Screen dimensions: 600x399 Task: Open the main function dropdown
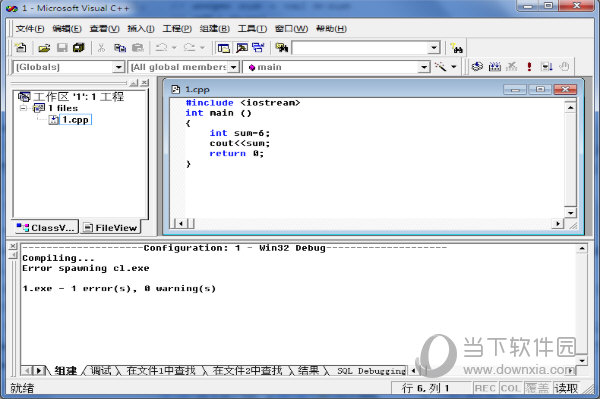pyautogui.click(x=424, y=67)
